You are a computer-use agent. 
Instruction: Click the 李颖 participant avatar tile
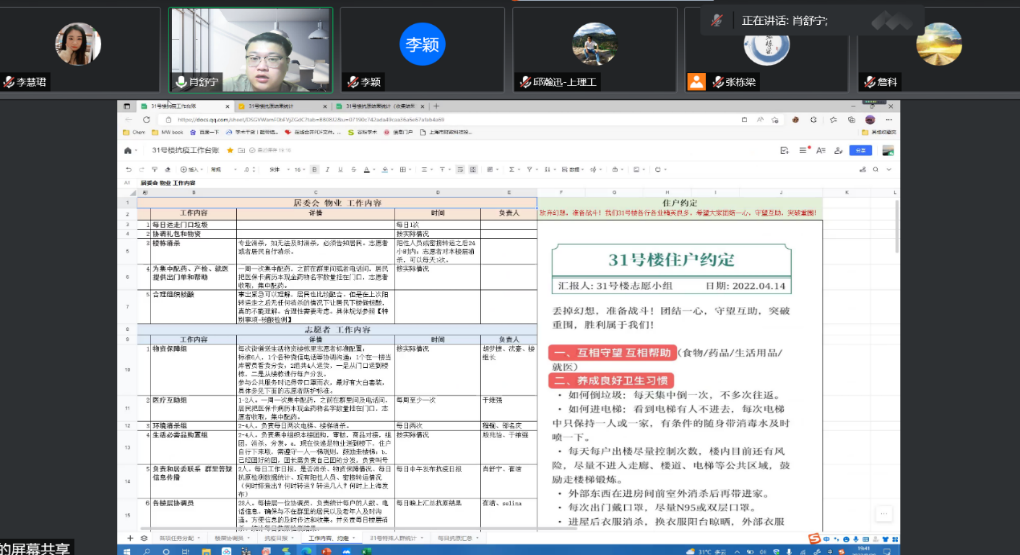click(422, 49)
